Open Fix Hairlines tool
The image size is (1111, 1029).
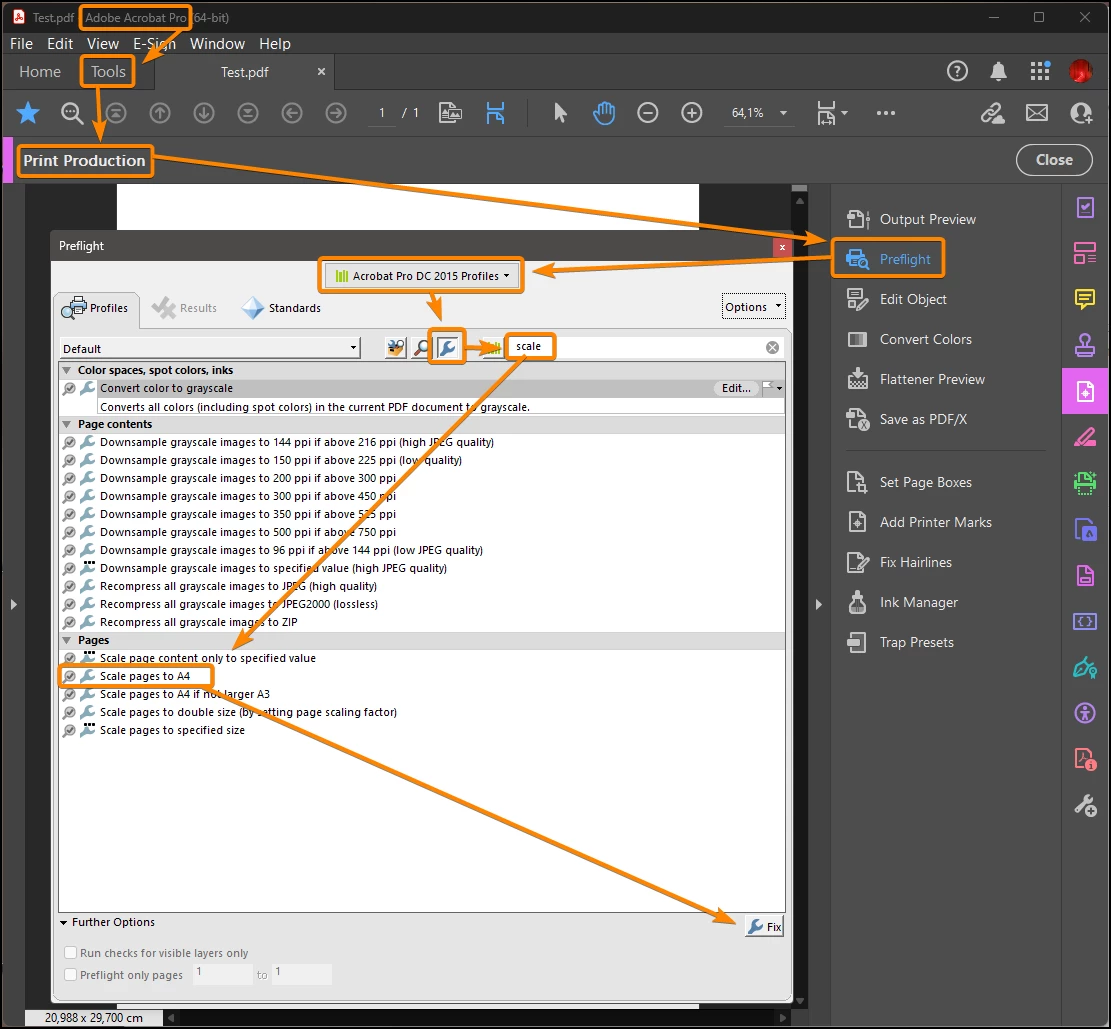[900, 563]
